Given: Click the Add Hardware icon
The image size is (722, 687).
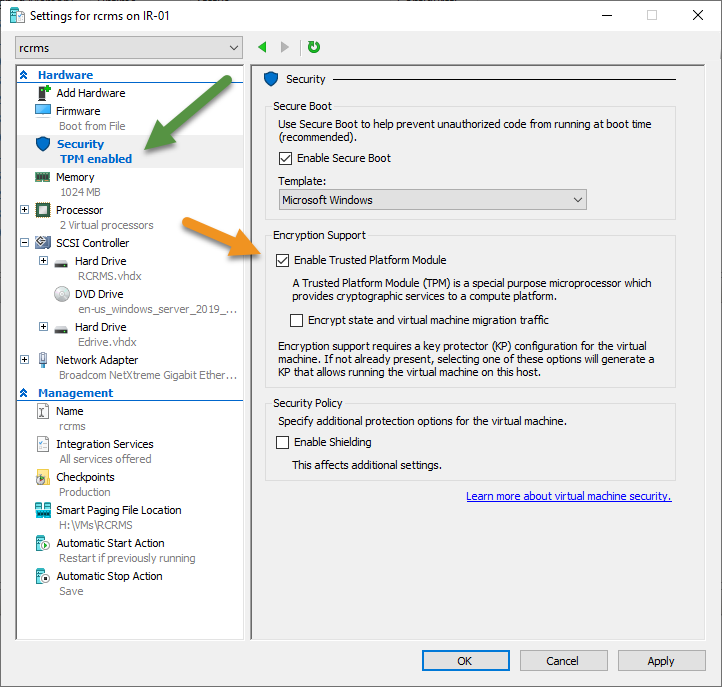Looking at the screenshot, I should (x=43, y=93).
